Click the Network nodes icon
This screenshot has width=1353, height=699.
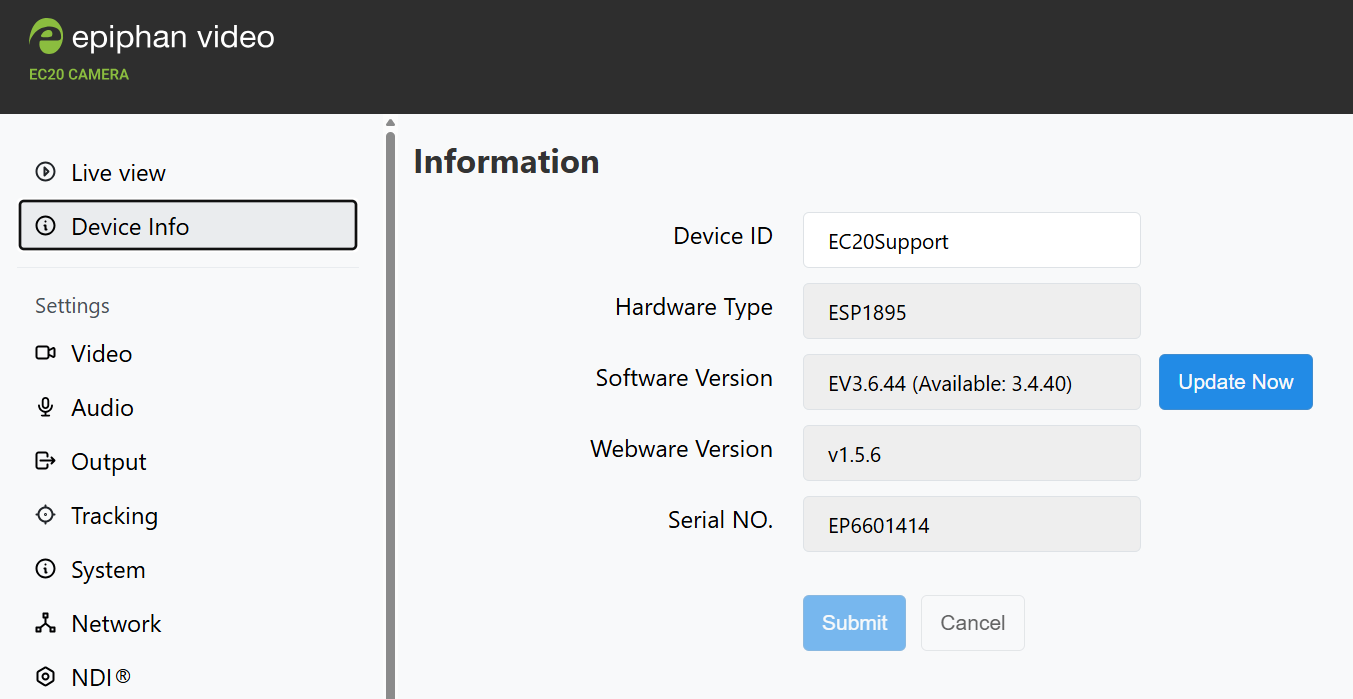45,623
